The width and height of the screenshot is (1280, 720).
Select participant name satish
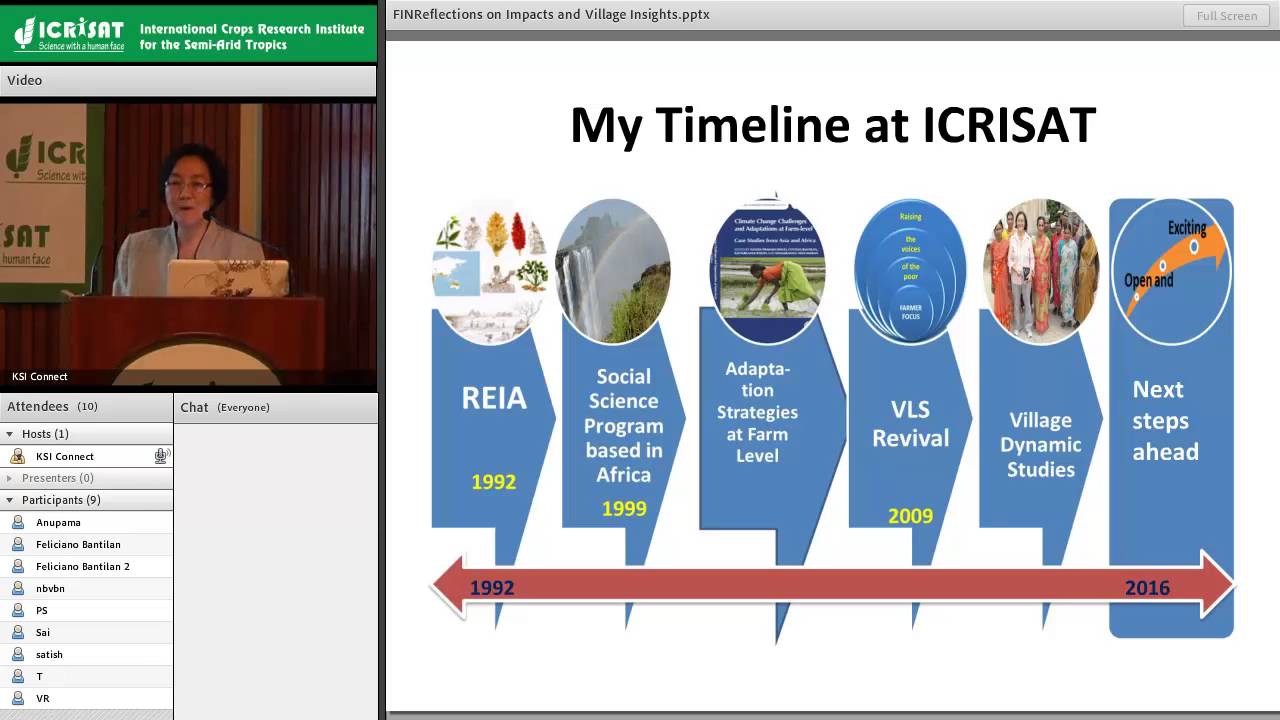(x=49, y=654)
